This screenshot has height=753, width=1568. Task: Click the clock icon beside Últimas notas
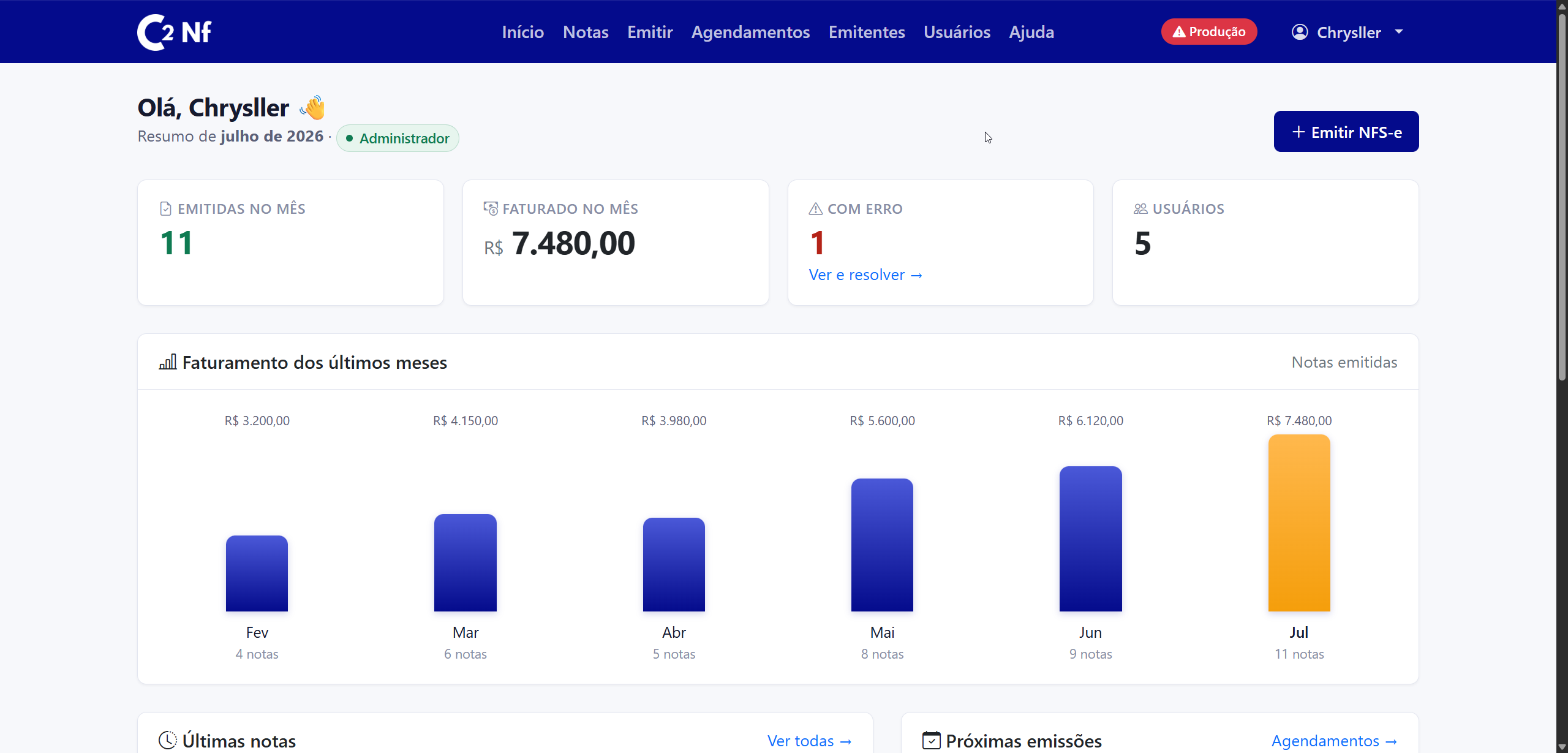(167, 740)
